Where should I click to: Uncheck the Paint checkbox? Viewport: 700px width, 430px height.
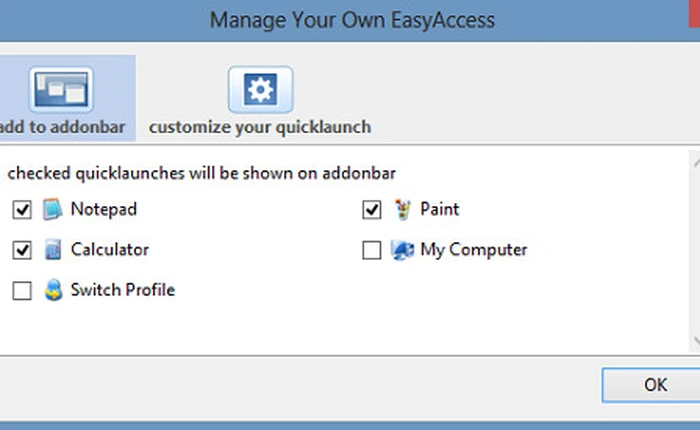click(372, 210)
